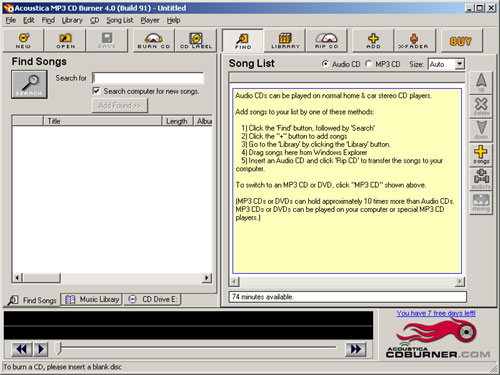Click right arrow of Song List scrollbar
500x375 pixels.
460,282
